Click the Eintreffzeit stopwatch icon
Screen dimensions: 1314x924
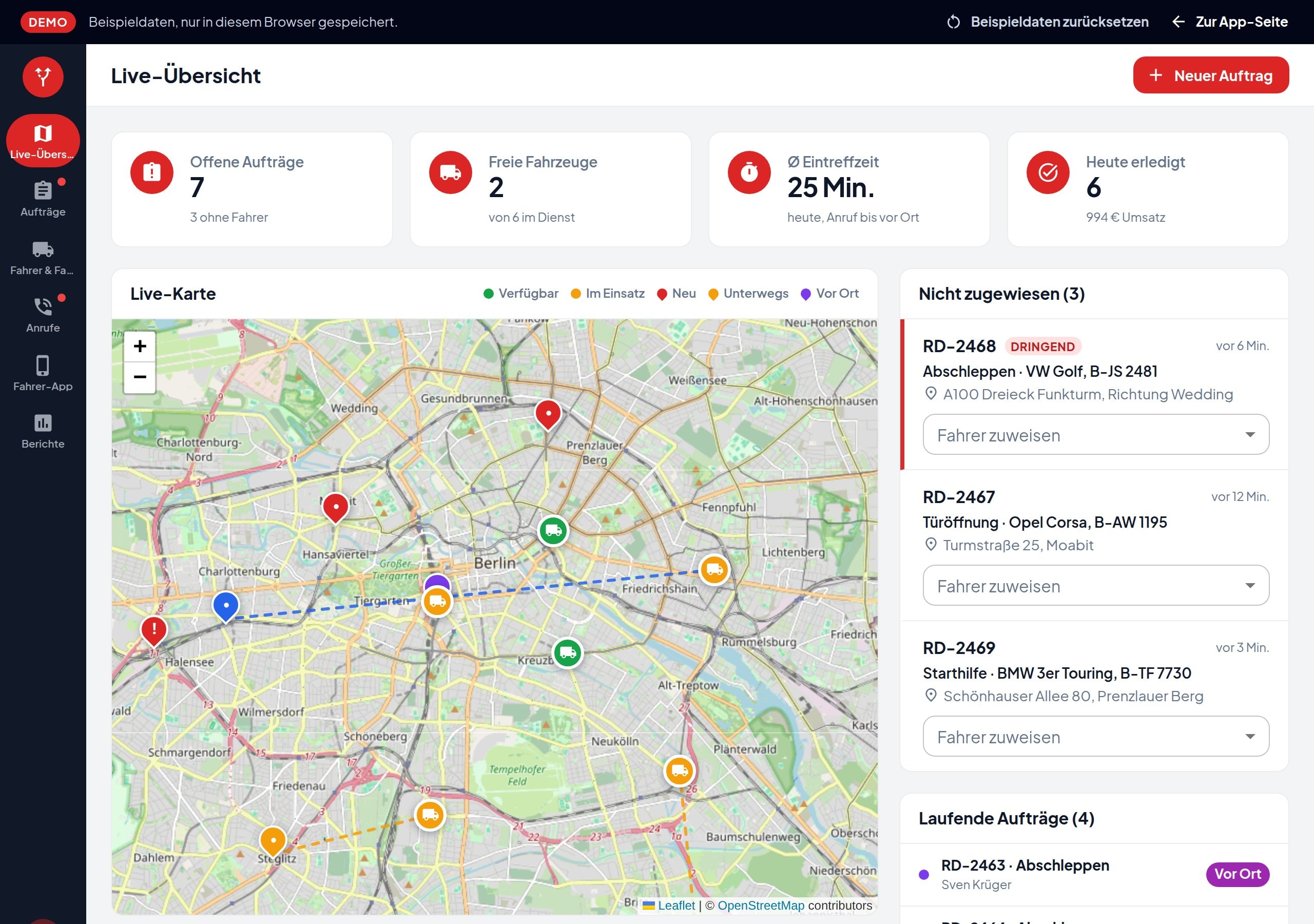[x=749, y=172]
